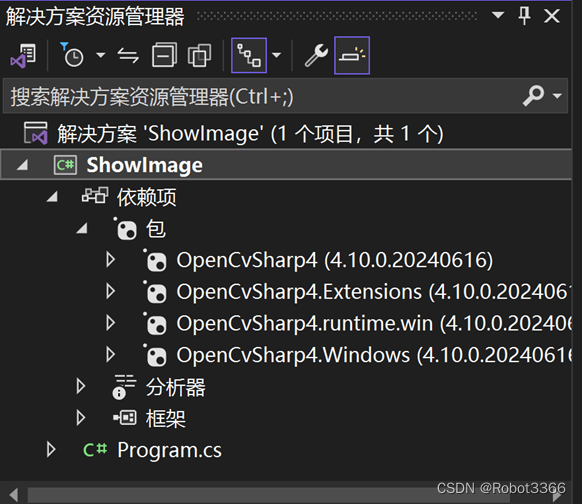Click the OpenCvSharp4 (4.10.0.20240616) package icon
This screenshot has height=504, width=582.
[155, 260]
